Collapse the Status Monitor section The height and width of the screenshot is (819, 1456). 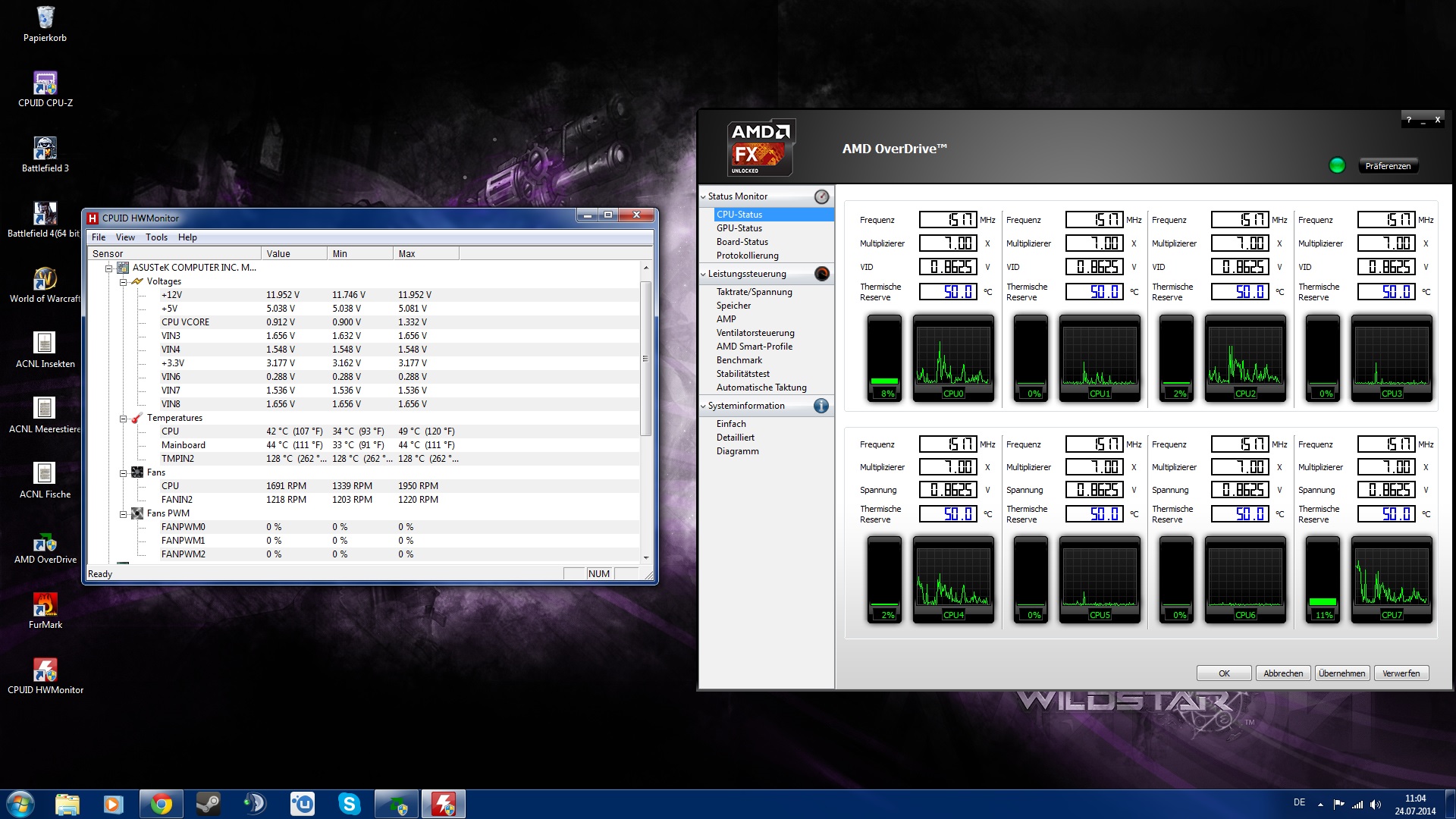(x=703, y=196)
